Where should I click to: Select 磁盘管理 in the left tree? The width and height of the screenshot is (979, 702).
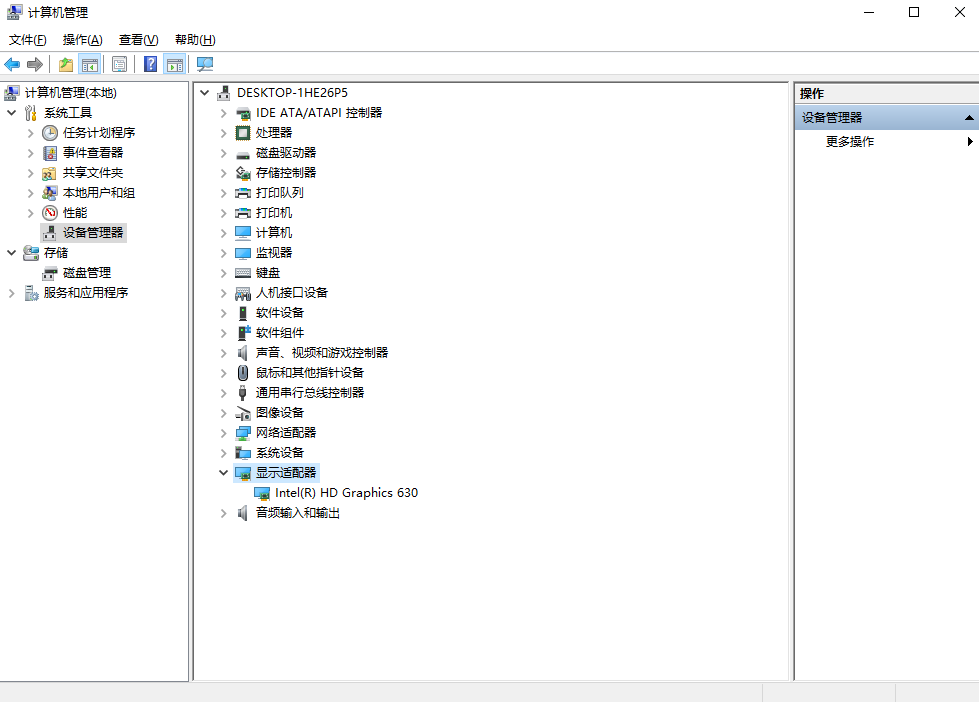pyautogui.click(x=86, y=273)
